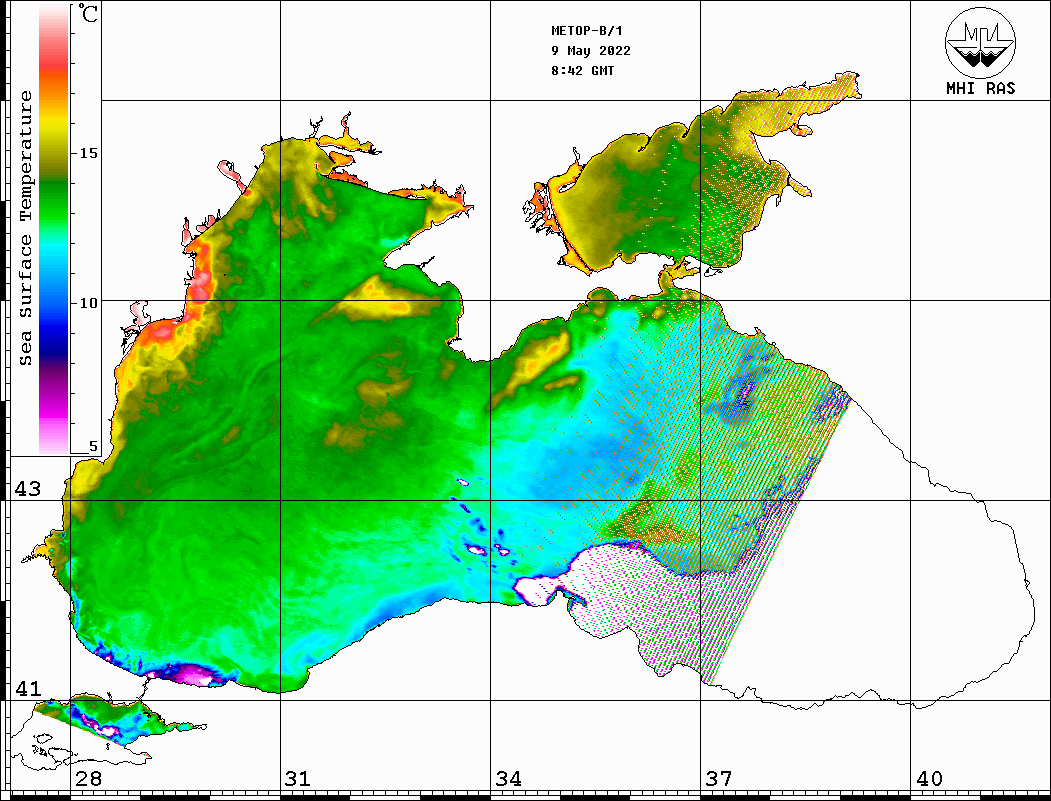This screenshot has width=1051, height=801.
Task: Click the temperature color scale bar
Action: tap(54, 229)
